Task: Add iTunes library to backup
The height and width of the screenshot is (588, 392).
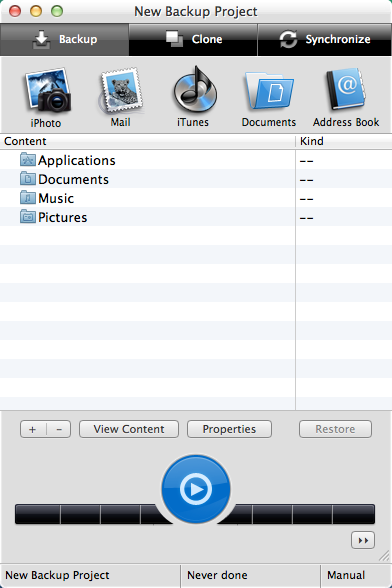Action: coord(194,96)
